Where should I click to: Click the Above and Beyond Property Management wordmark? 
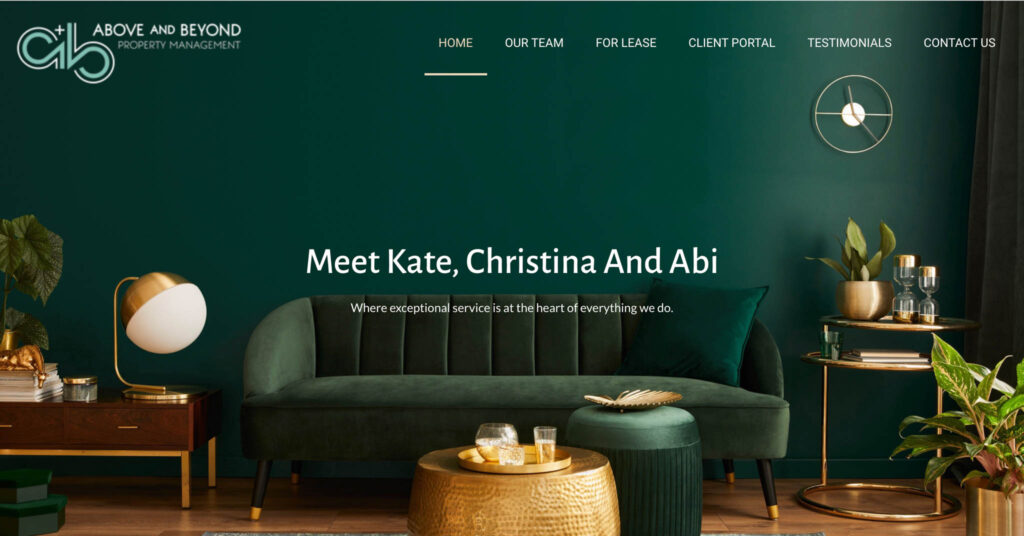pyautogui.click(x=167, y=37)
